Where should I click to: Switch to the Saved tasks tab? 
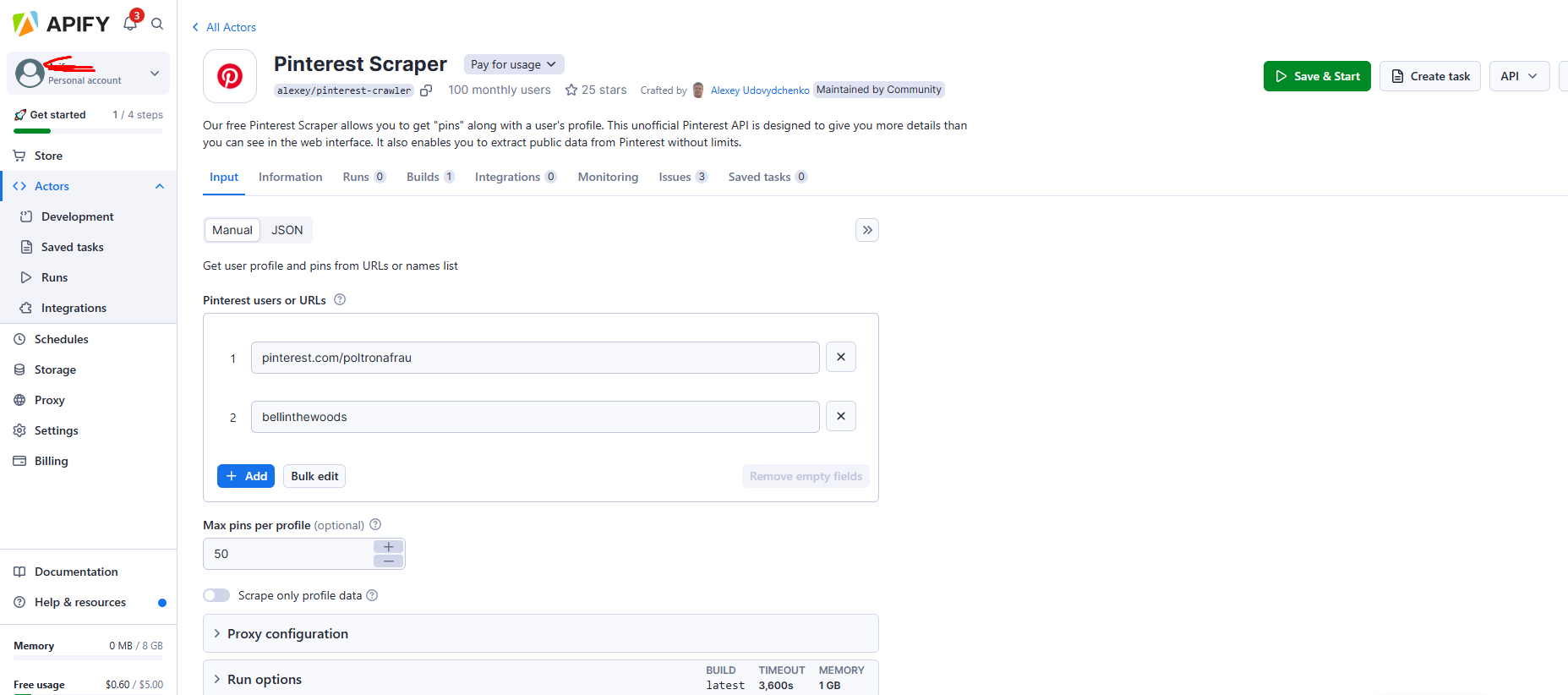coord(768,177)
